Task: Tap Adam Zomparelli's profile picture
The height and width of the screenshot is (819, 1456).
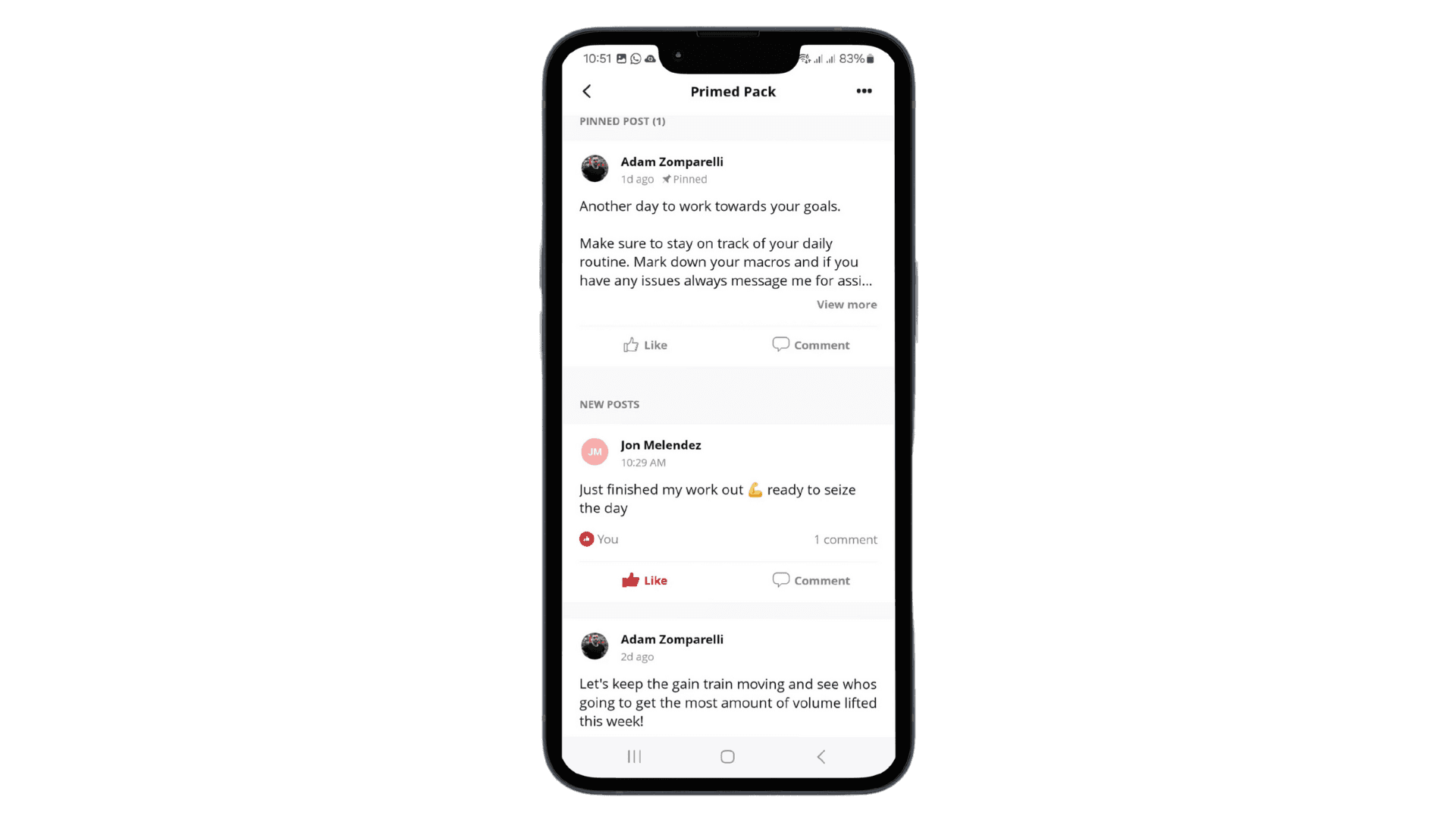Action: [x=594, y=168]
